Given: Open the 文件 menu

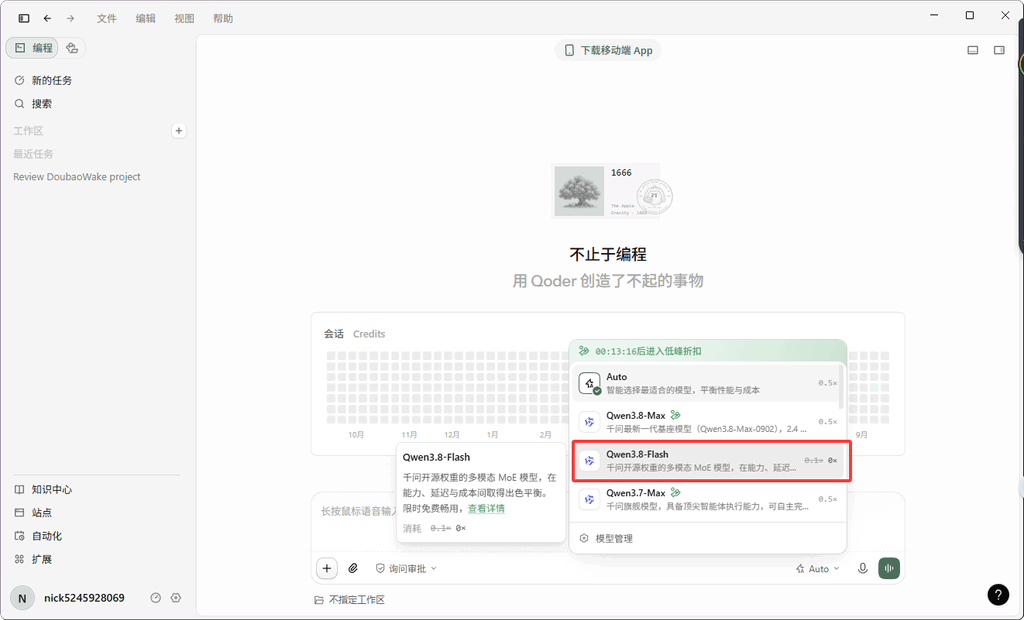Looking at the screenshot, I should click(106, 18).
